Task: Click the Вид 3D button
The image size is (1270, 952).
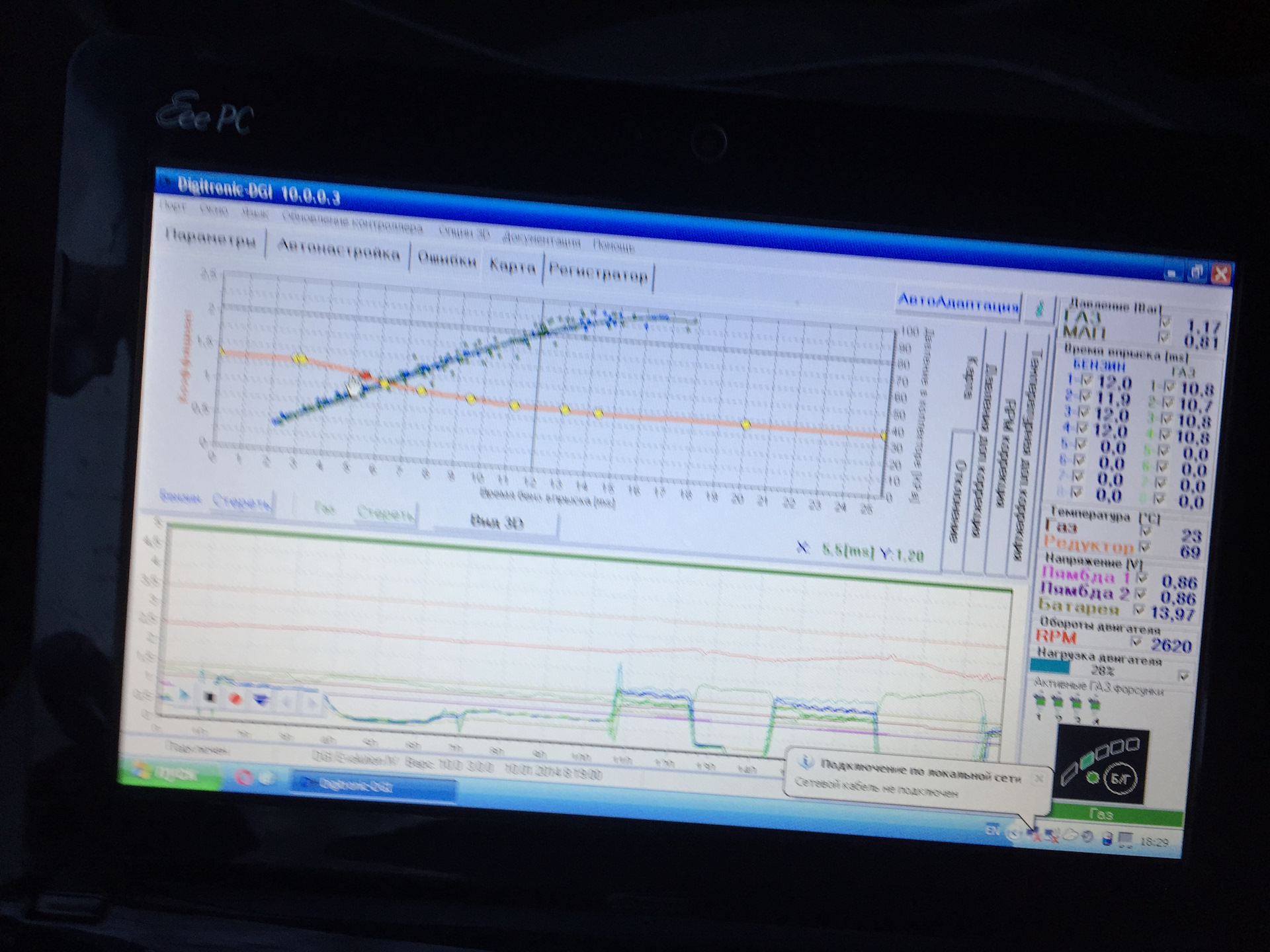Action: pyautogui.click(x=496, y=522)
